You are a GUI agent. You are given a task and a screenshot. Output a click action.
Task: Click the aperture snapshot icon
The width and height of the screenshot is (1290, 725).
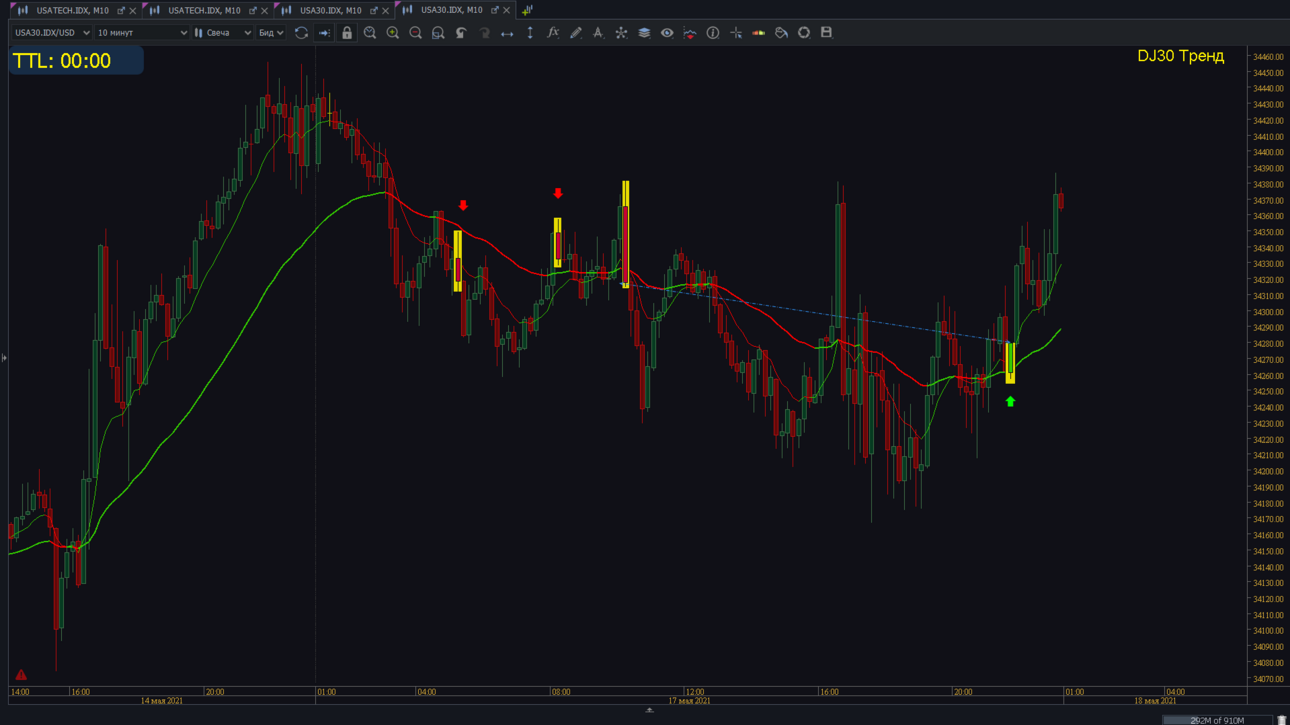pos(804,33)
